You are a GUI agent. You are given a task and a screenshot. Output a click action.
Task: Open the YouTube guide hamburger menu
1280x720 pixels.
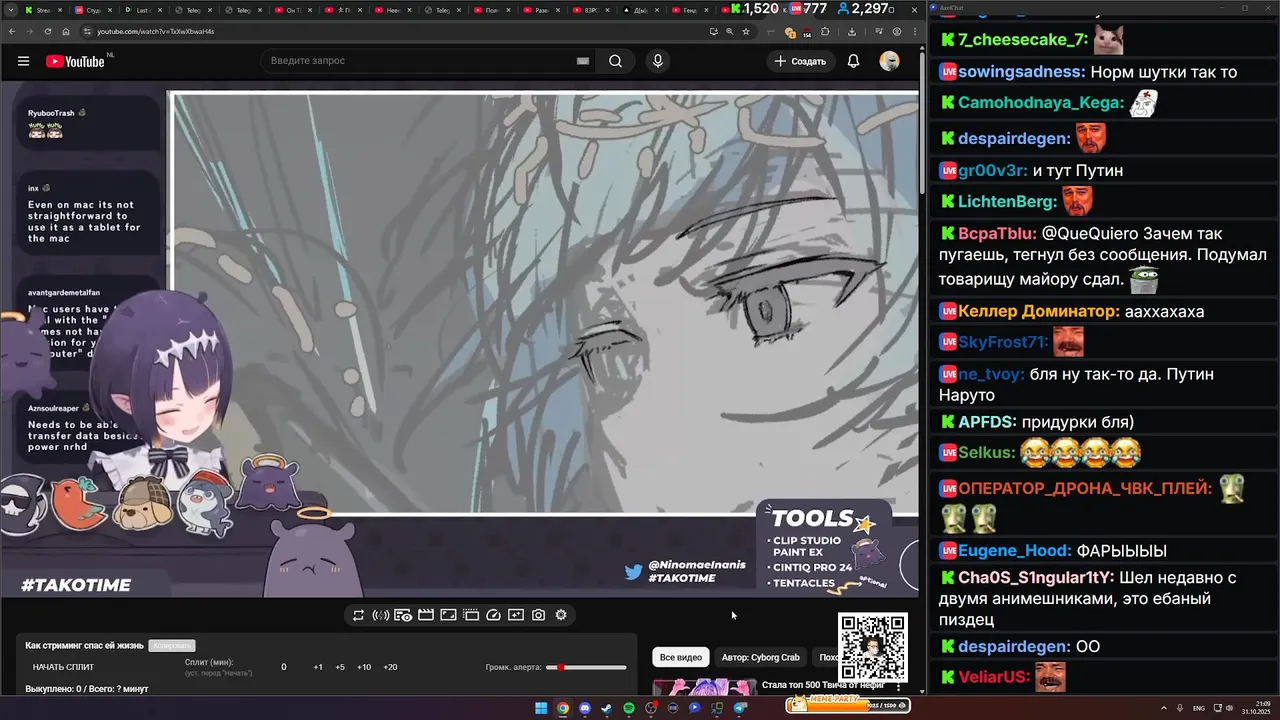(x=23, y=61)
